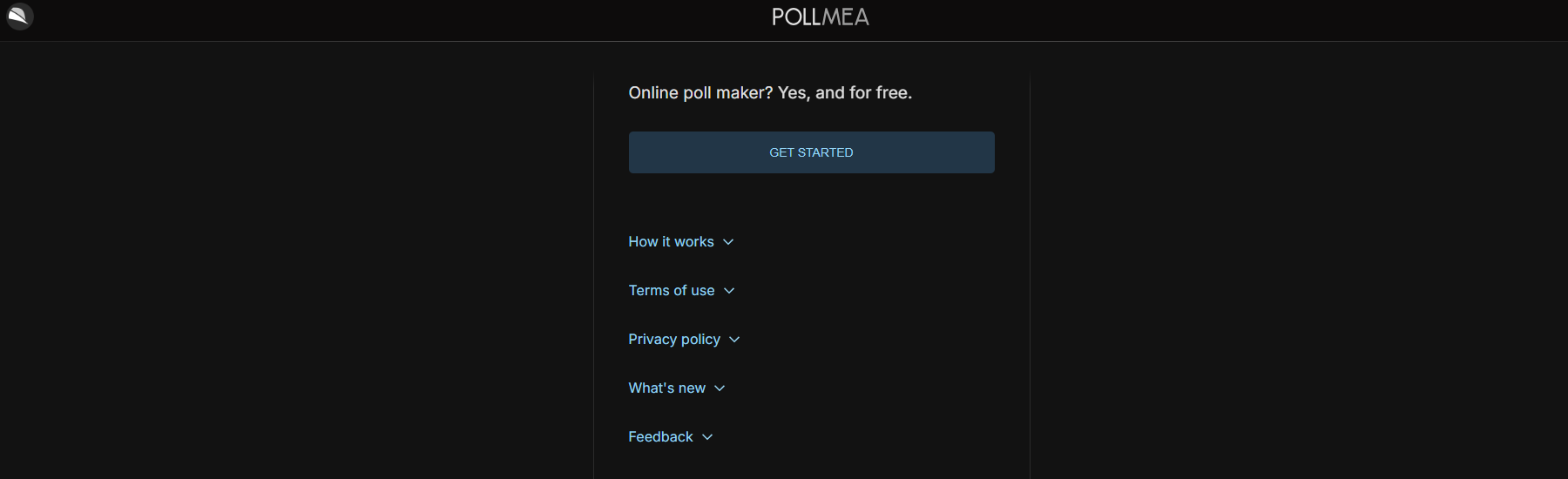This screenshot has height=479, width=1568.
Task: Select the Terms of use link text
Action: pos(672,291)
